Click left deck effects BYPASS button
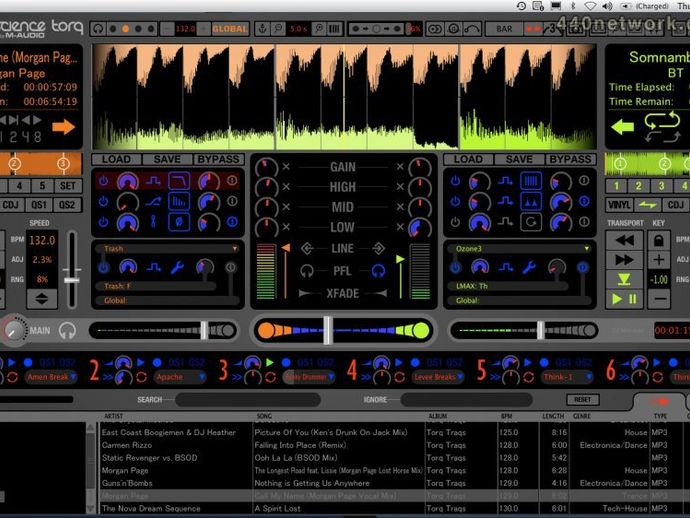Viewport: 690px width, 518px height. pyautogui.click(x=218, y=159)
